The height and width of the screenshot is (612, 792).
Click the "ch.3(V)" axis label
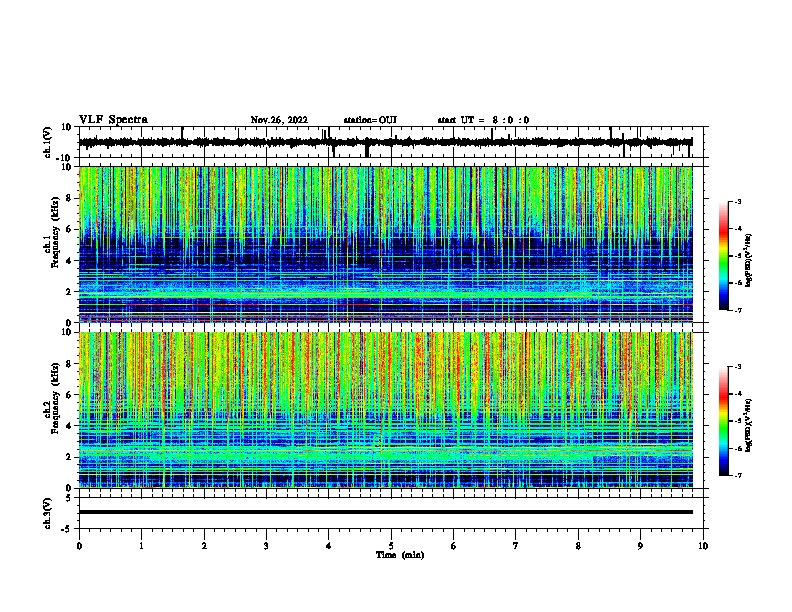coord(48,513)
